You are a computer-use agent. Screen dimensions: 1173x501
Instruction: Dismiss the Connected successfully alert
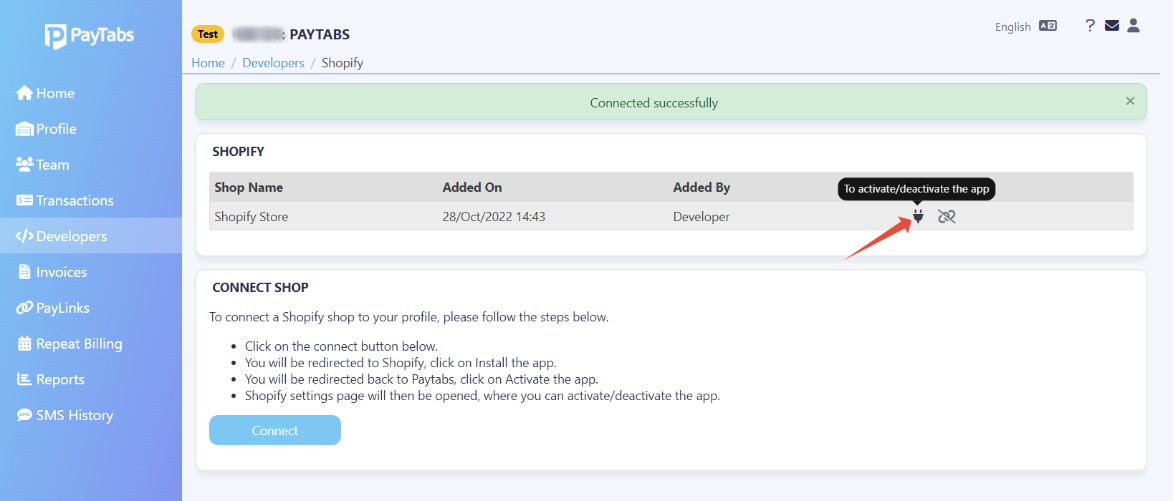coord(1130,101)
